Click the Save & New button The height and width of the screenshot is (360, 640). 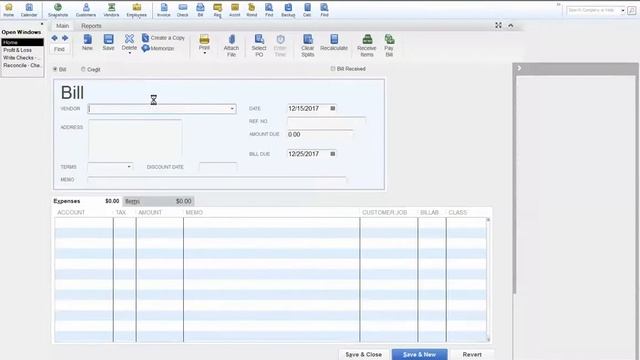point(420,354)
